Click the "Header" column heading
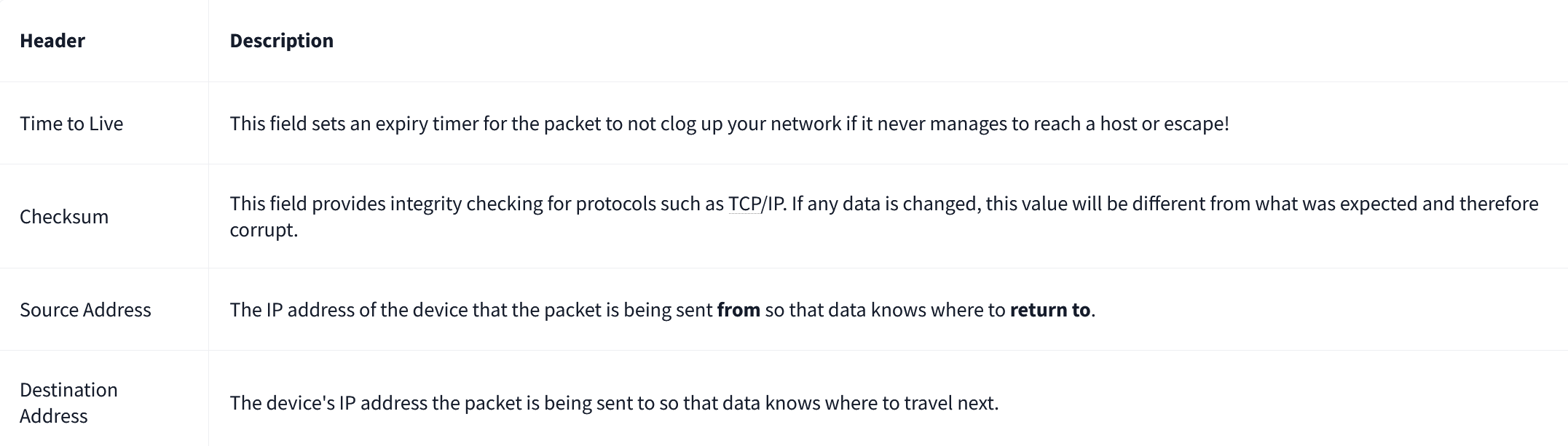The width and height of the screenshot is (1568, 446). click(x=52, y=41)
